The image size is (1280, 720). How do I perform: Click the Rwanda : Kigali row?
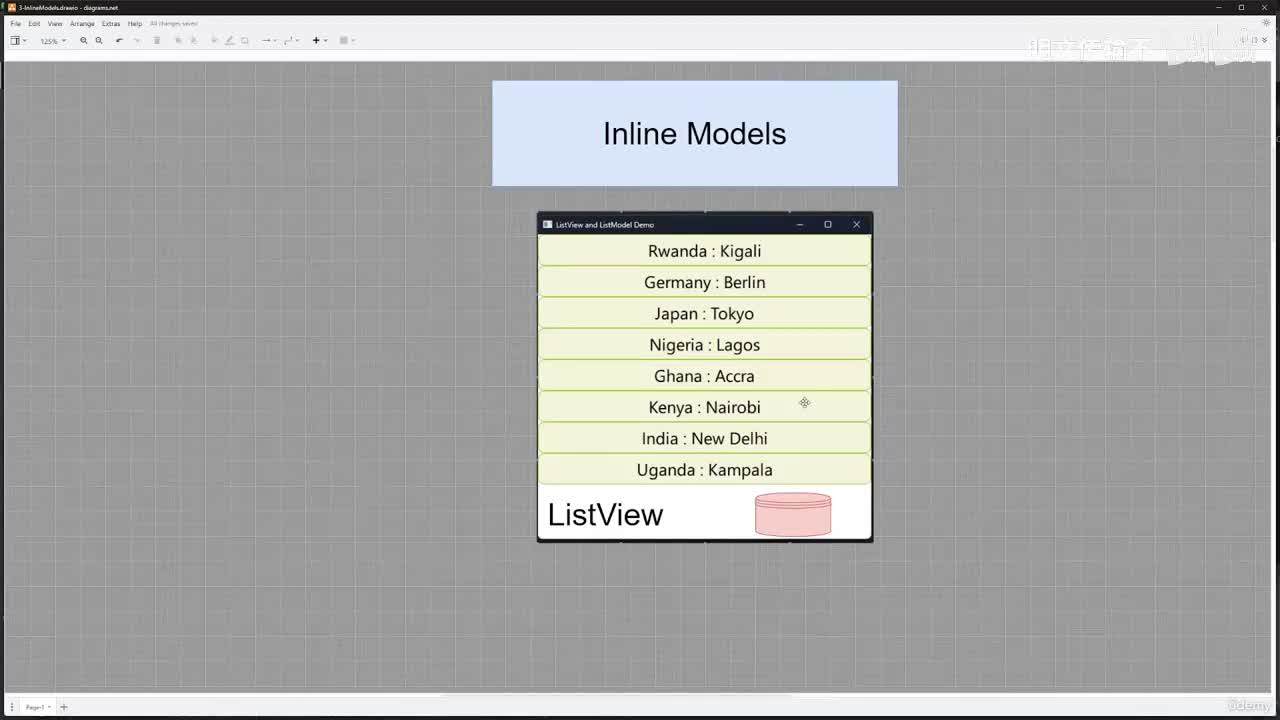[704, 251]
